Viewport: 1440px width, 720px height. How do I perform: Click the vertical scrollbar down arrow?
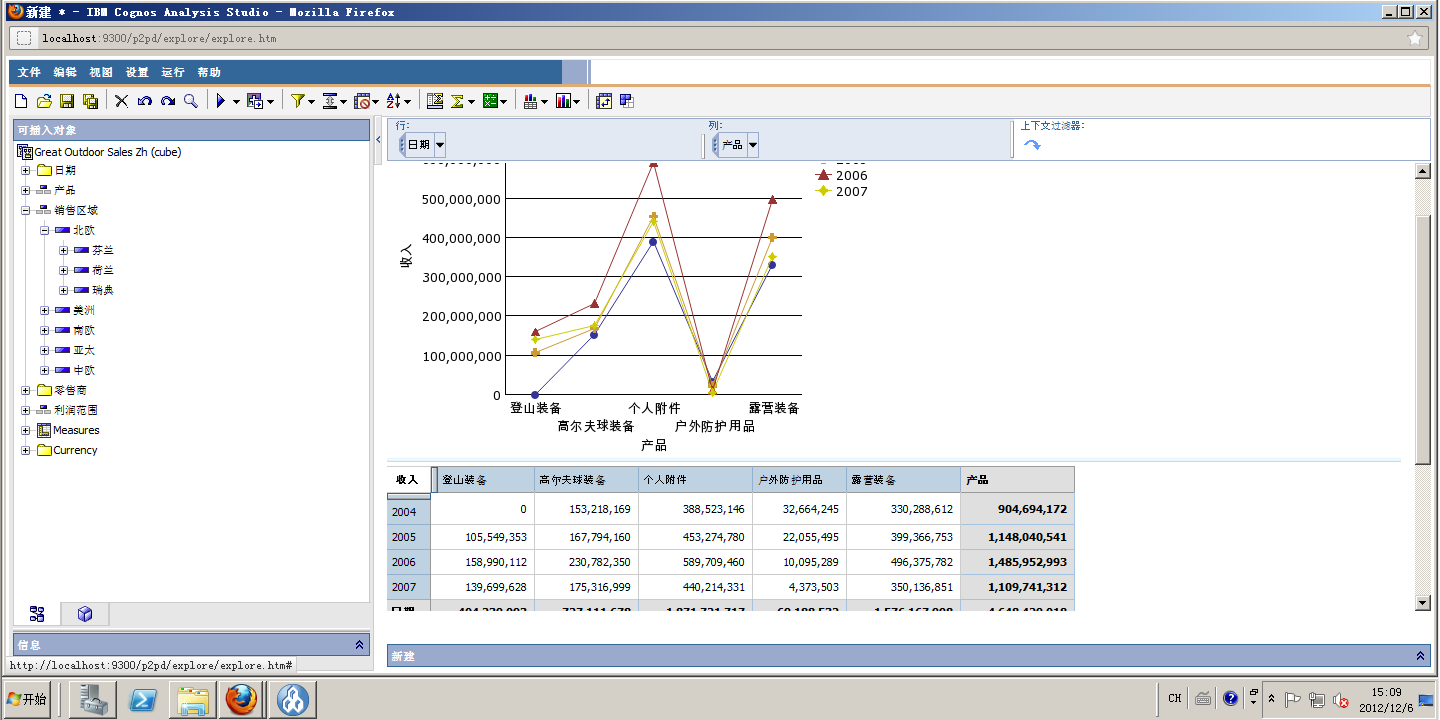point(1423,602)
